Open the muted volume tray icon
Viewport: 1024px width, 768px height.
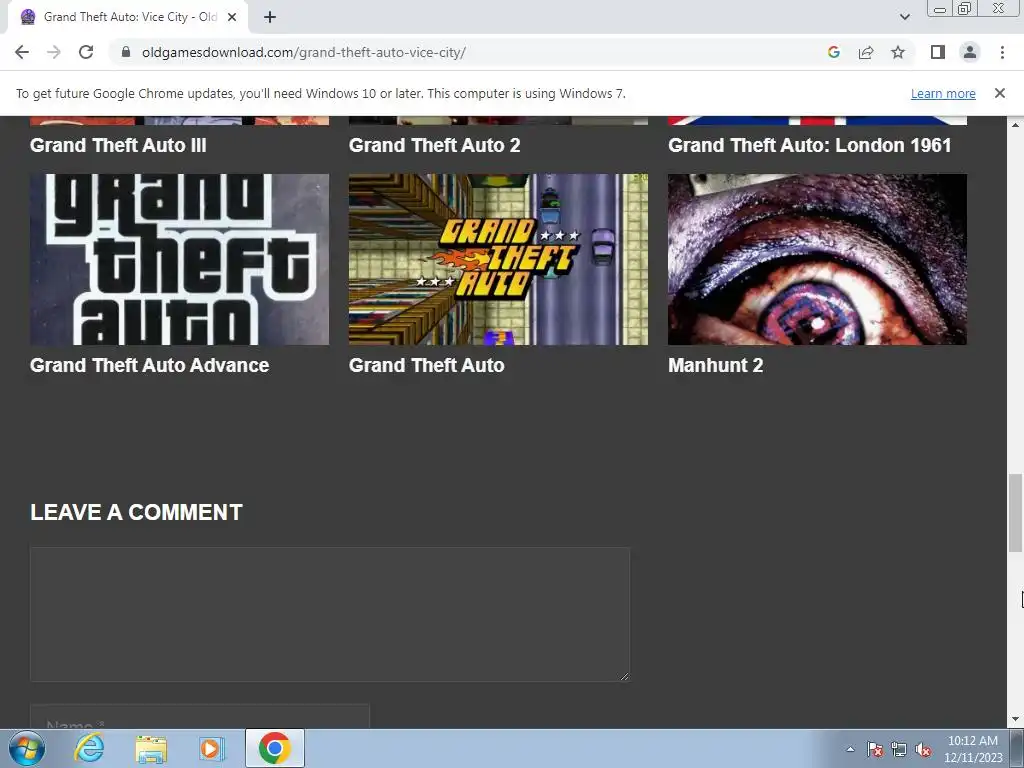(922, 749)
